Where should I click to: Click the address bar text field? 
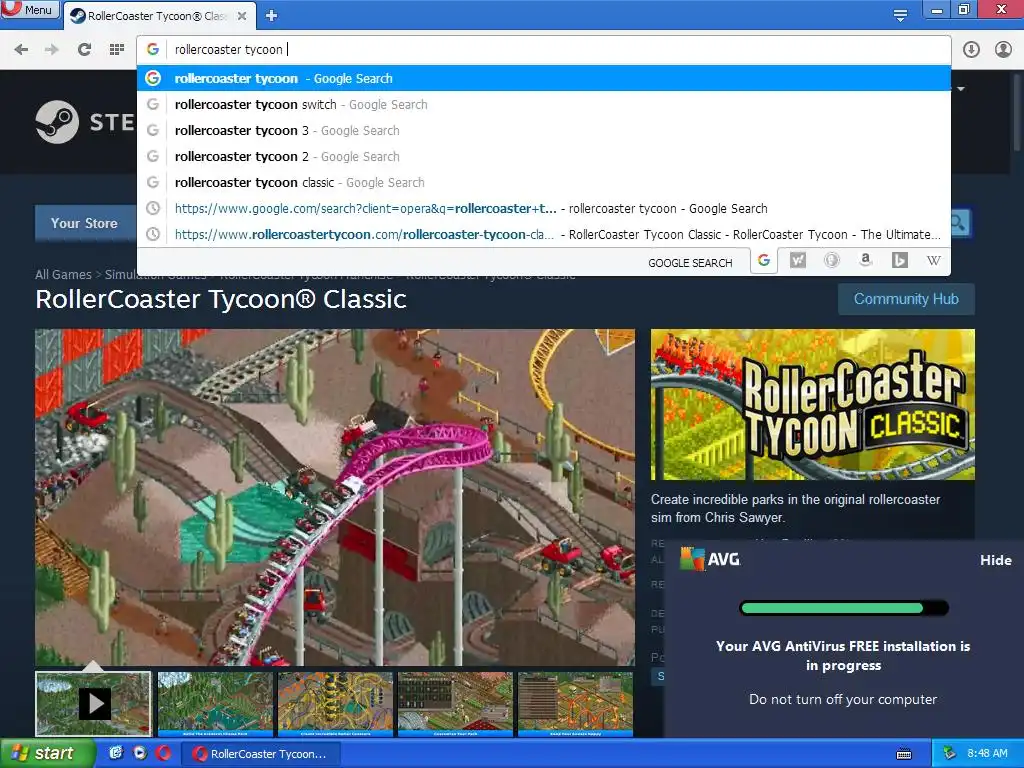tap(558, 50)
